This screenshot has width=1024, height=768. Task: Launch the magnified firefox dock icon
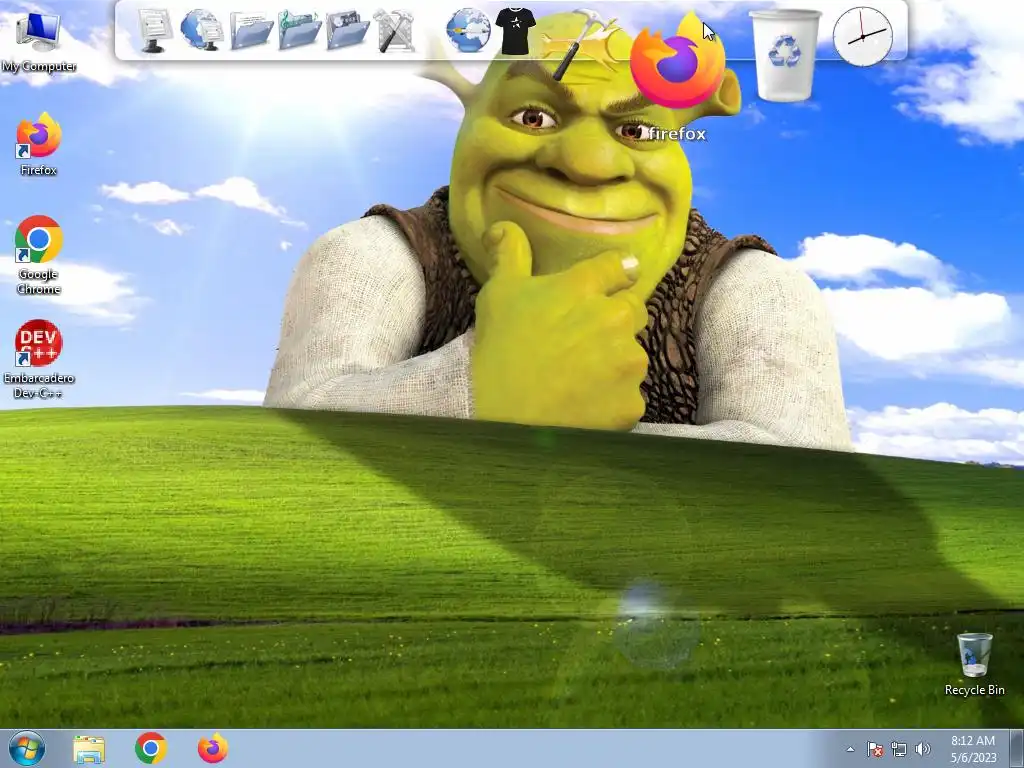677,61
